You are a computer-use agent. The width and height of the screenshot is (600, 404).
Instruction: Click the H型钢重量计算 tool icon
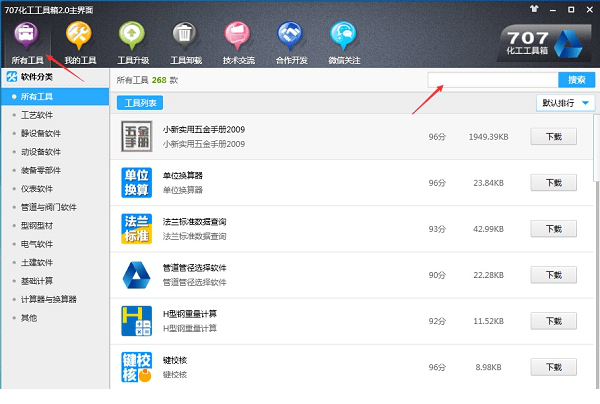(x=136, y=320)
